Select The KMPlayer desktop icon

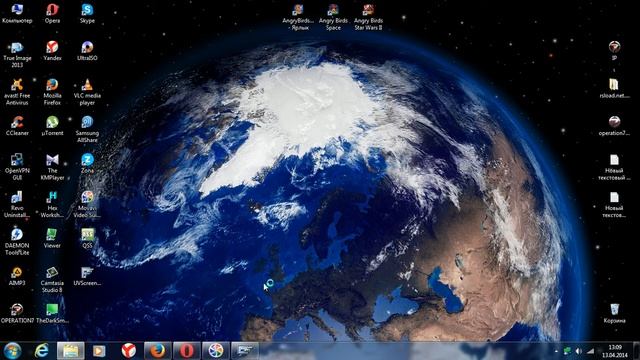[52, 167]
